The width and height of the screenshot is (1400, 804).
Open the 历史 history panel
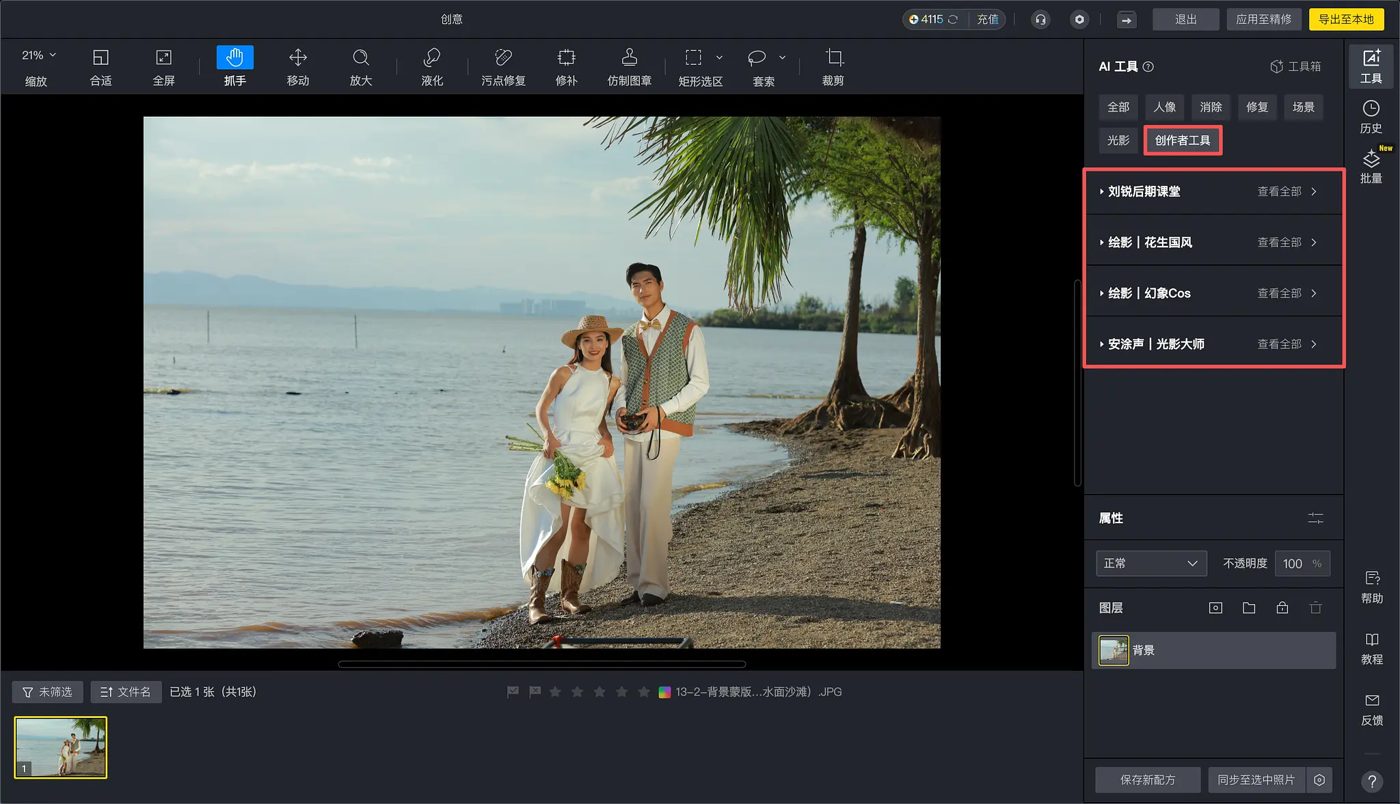1371,116
